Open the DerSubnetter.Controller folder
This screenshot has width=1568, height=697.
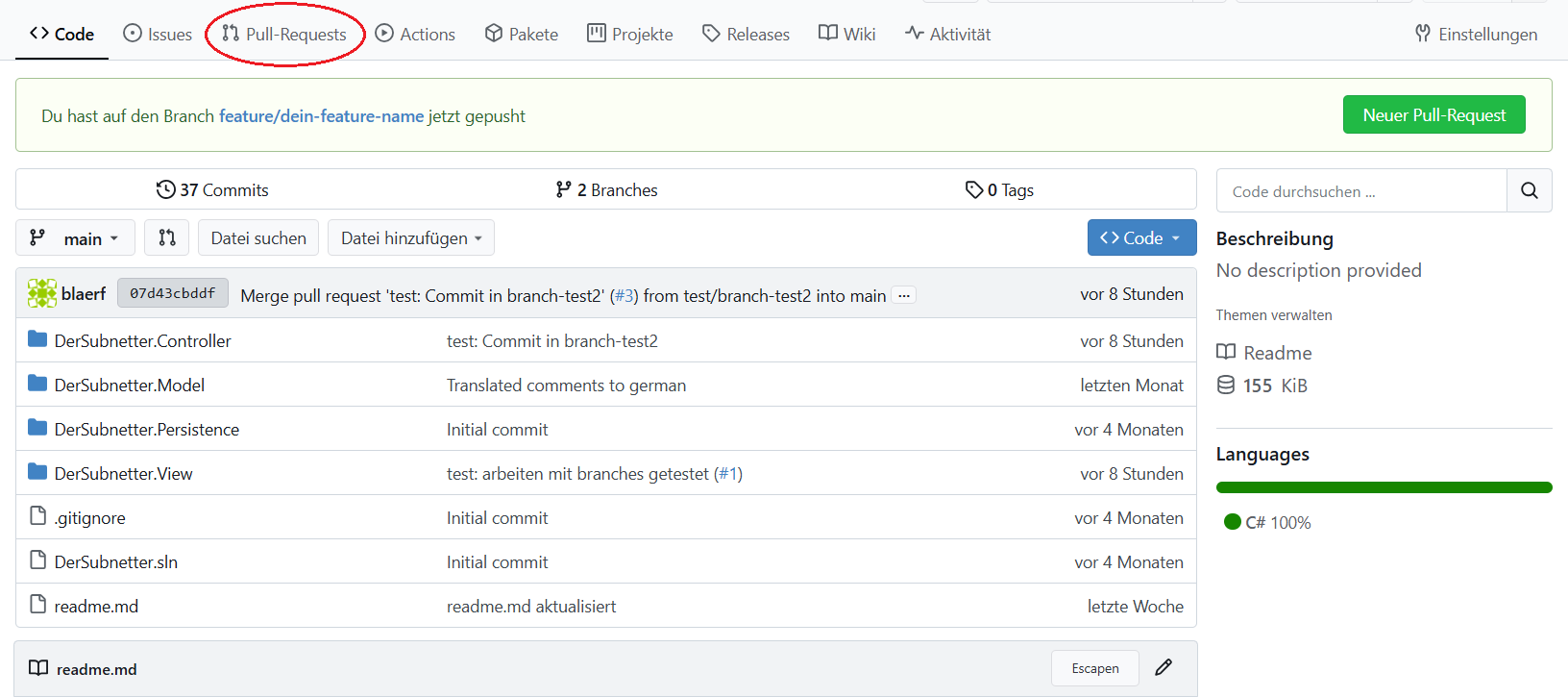tap(142, 341)
